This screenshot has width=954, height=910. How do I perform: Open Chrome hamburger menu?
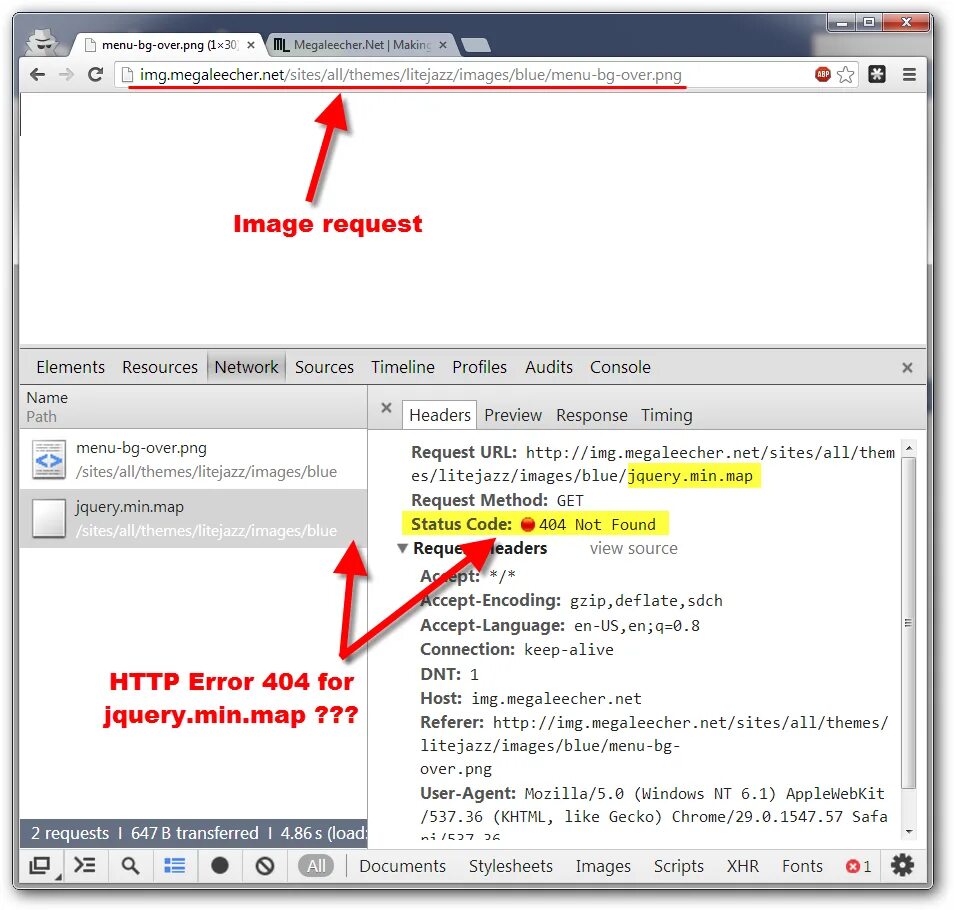click(909, 74)
